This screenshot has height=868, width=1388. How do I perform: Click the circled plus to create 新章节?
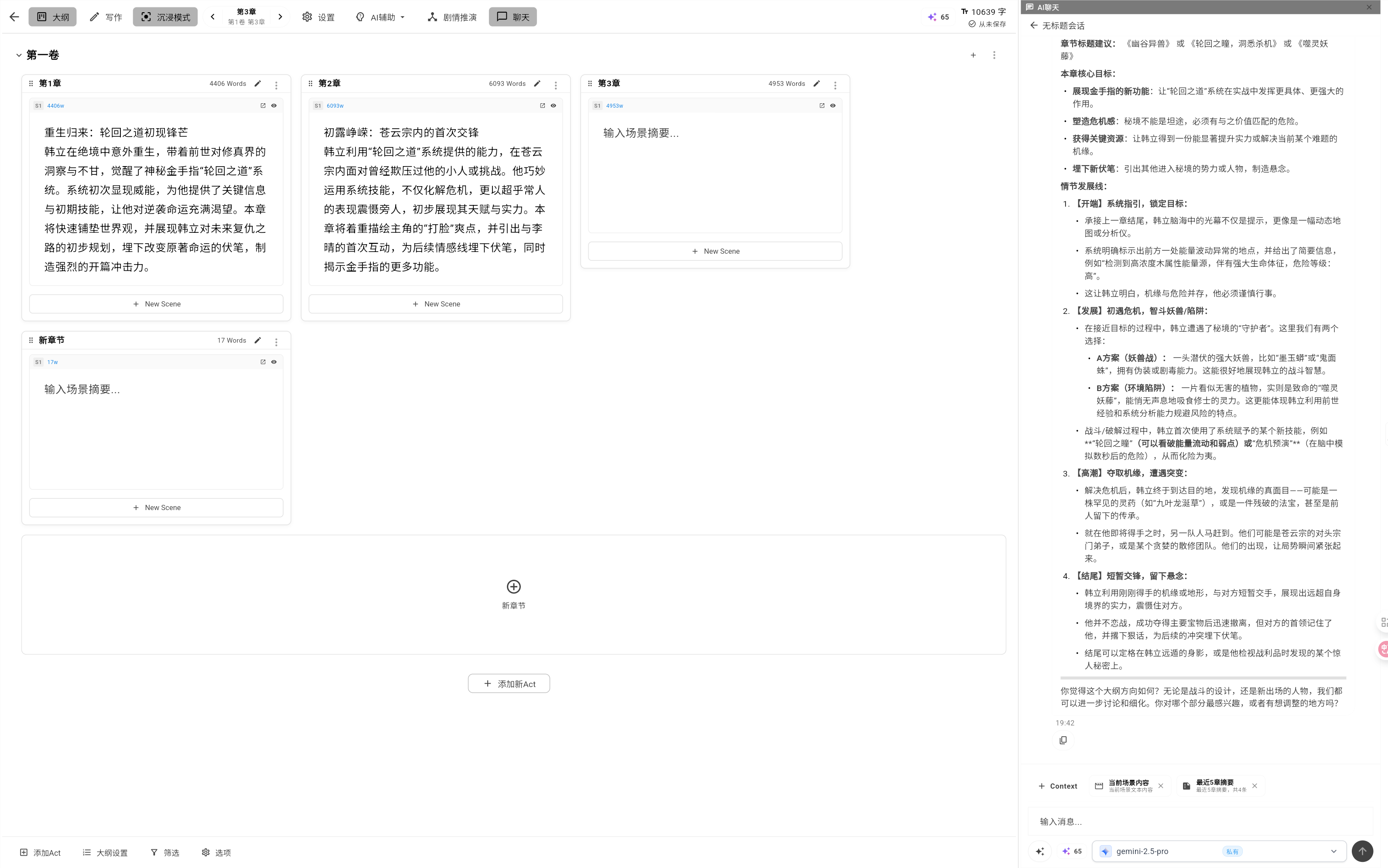click(x=513, y=587)
